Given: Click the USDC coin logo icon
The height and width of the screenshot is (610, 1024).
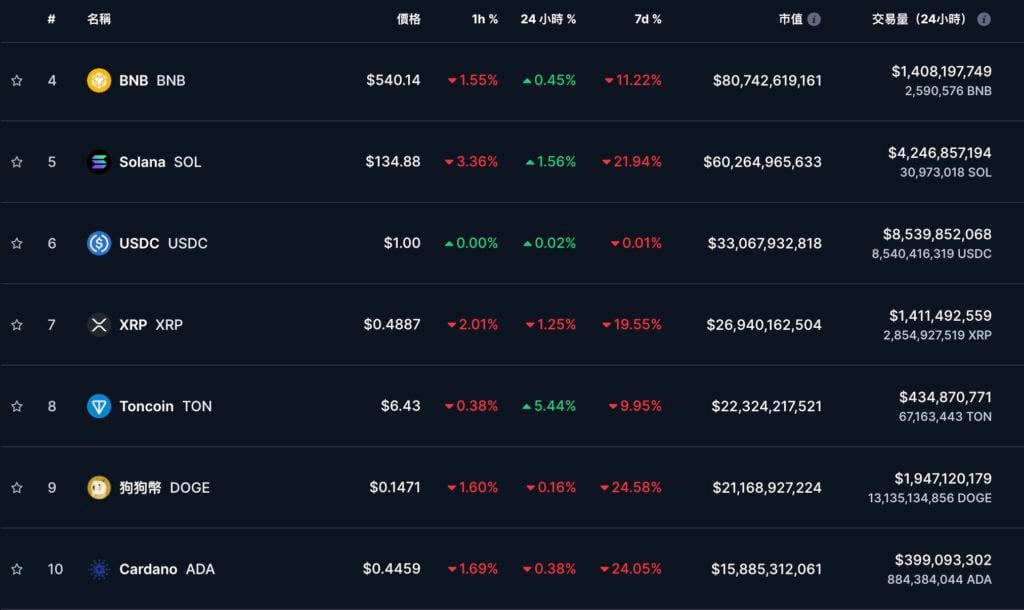Looking at the screenshot, I should 99,243.
